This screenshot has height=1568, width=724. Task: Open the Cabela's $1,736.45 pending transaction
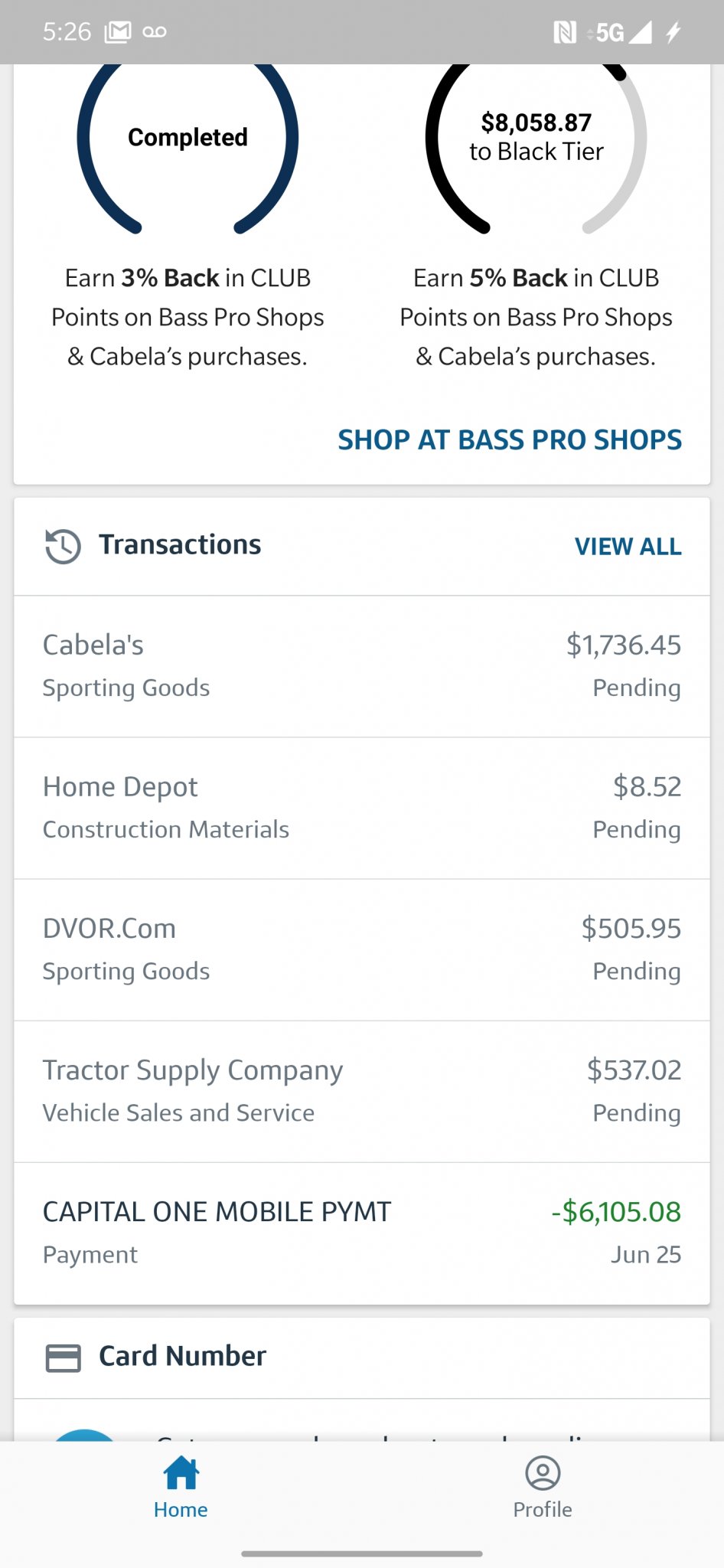click(361, 666)
